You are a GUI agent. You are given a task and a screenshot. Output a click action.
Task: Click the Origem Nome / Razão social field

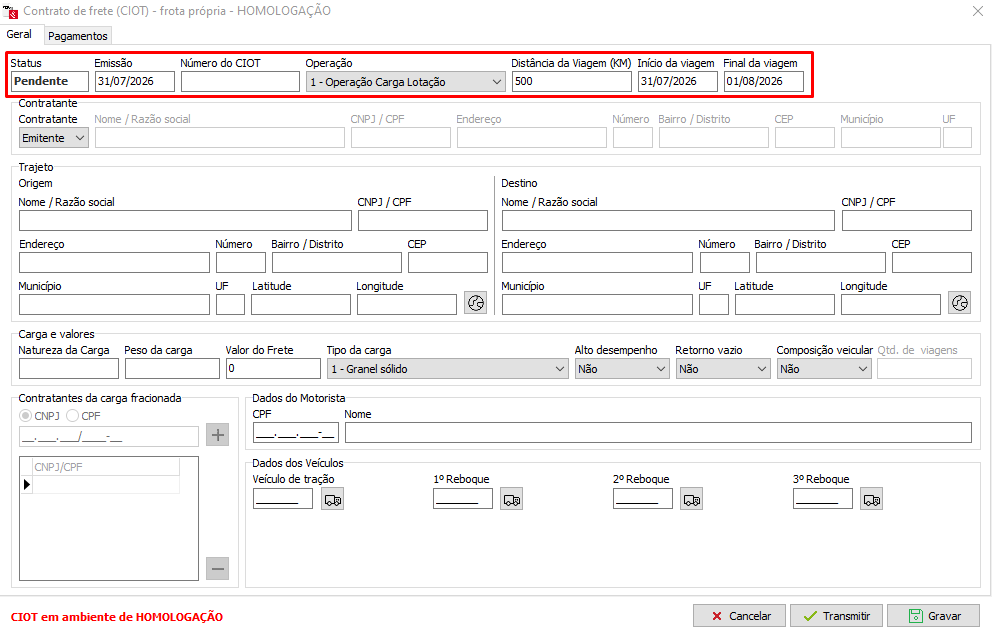point(185,220)
